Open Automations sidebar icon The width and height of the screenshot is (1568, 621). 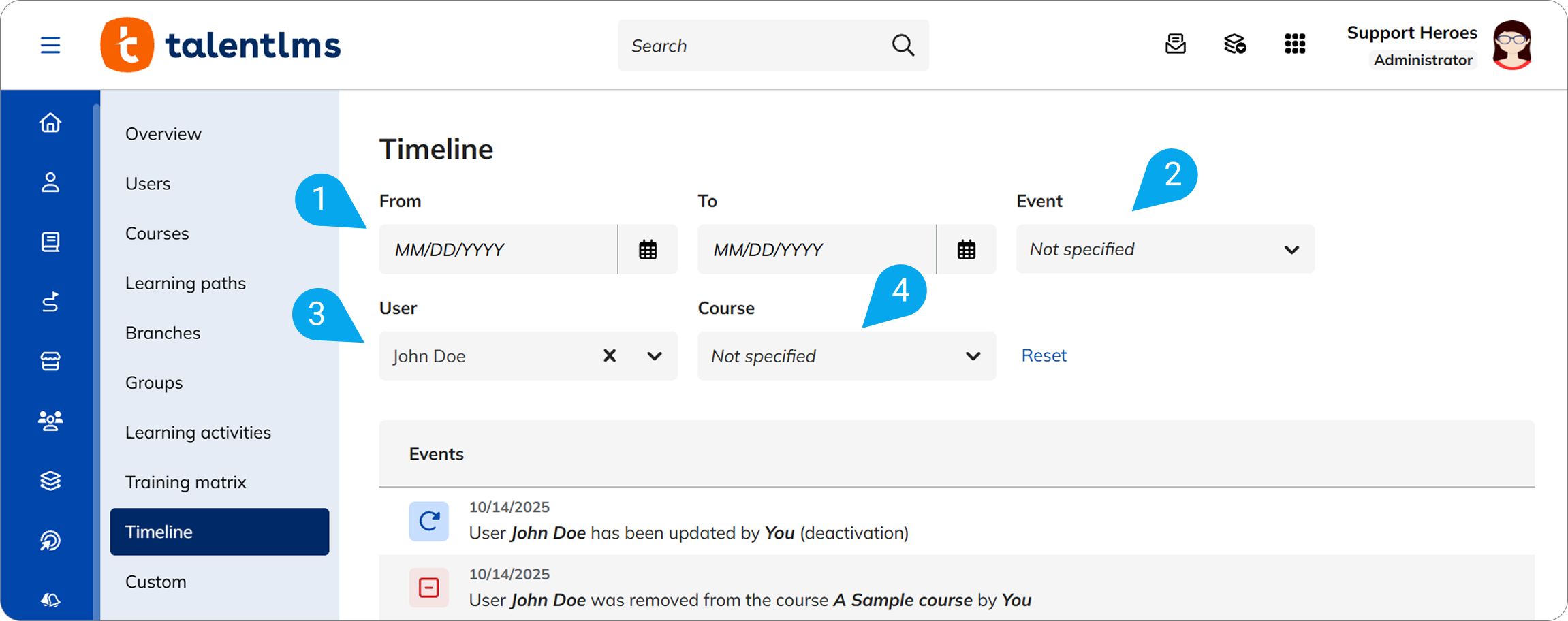pyautogui.click(x=50, y=541)
